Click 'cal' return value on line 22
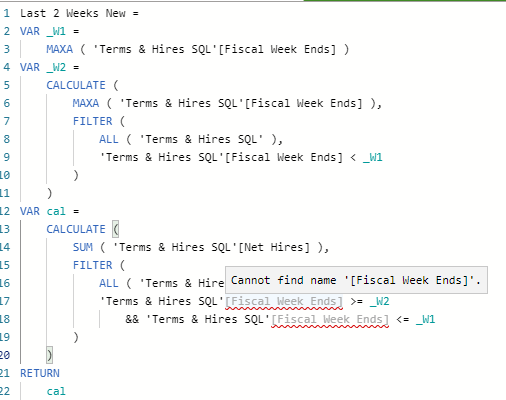 pos(56,391)
